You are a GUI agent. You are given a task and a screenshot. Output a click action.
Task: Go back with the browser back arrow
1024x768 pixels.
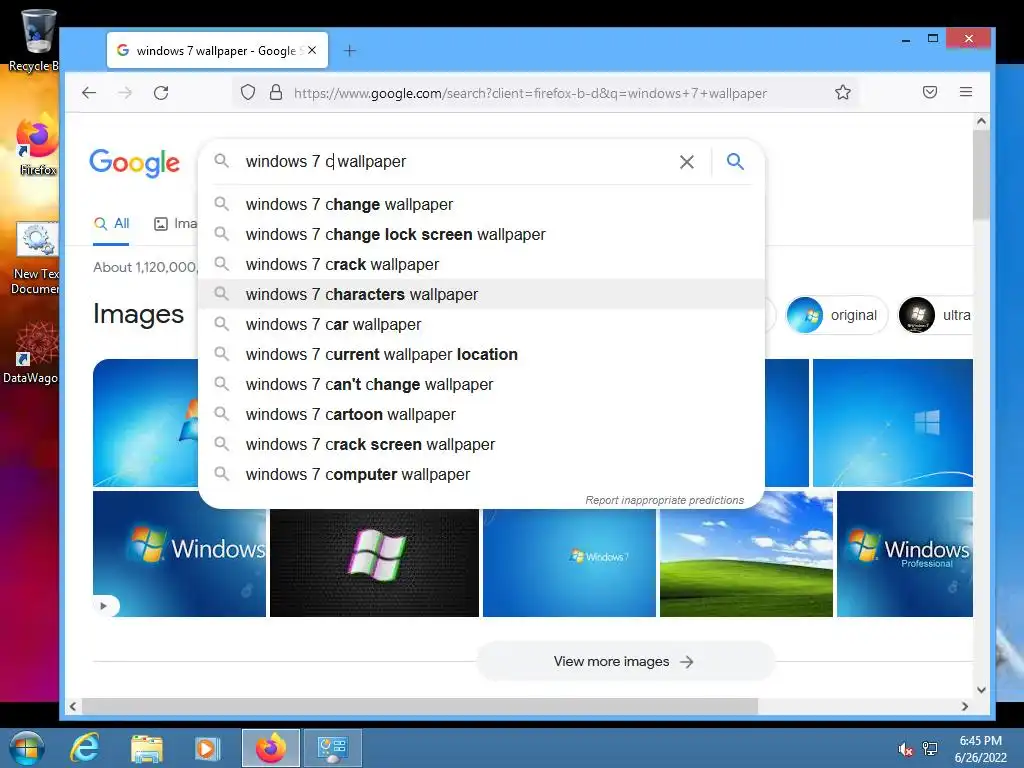pyautogui.click(x=89, y=93)
